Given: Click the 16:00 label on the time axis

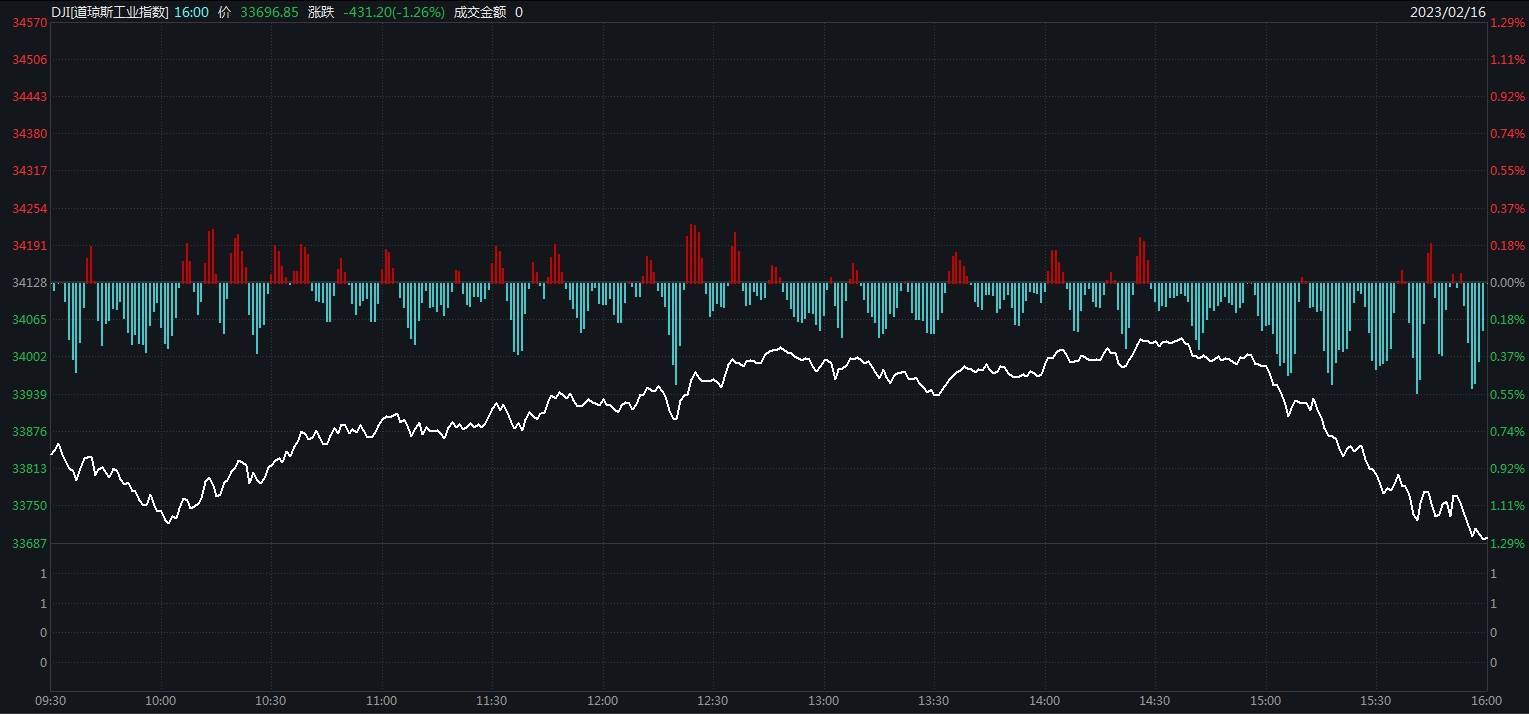Looking at the screenshot, I should [1487, 701].
